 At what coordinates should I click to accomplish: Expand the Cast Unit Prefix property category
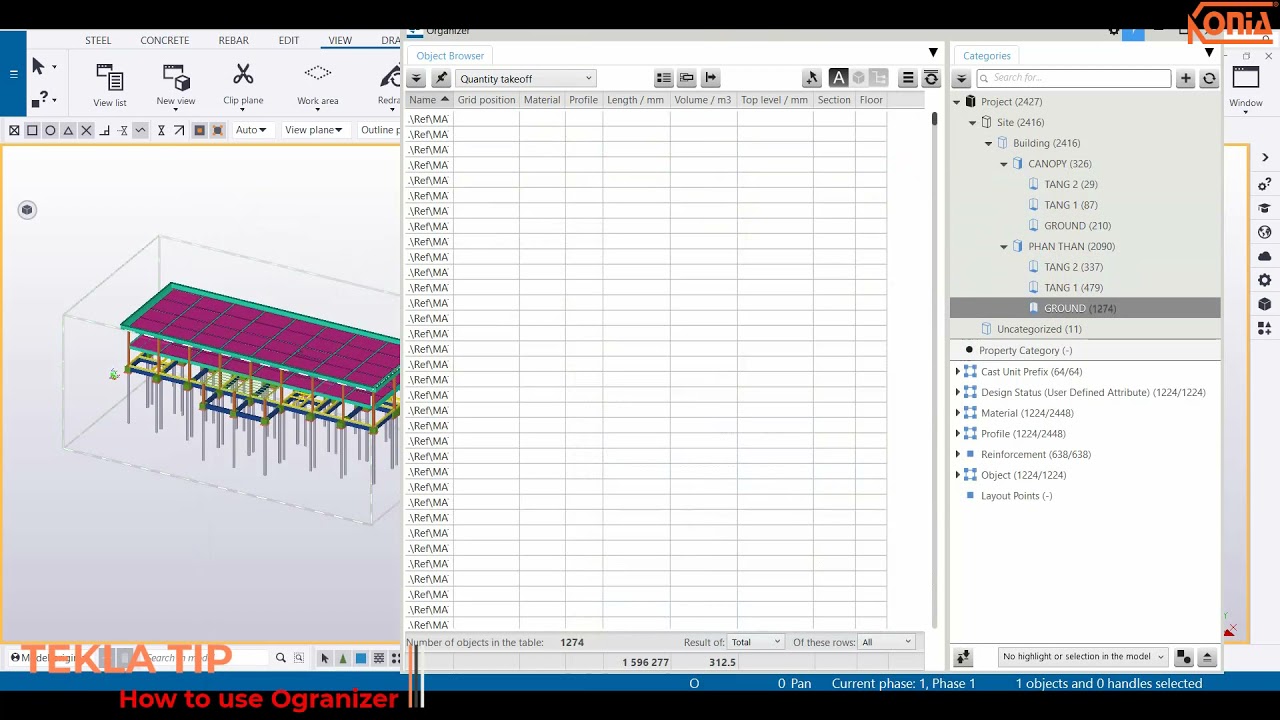click(x=958, y=372)
